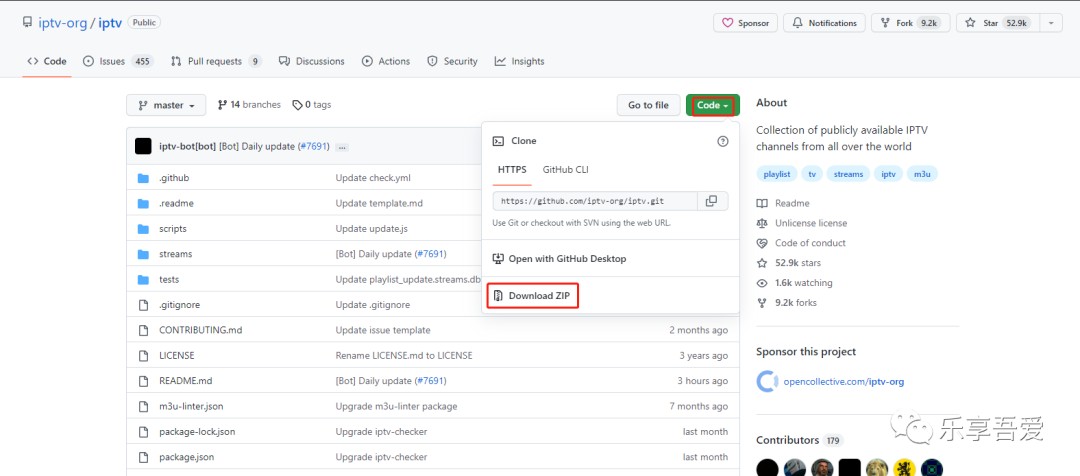The width and height of the screenshot is (1080, 476).
Task: Click the .gitignore file icon
Action: click(x=143, y=305)
